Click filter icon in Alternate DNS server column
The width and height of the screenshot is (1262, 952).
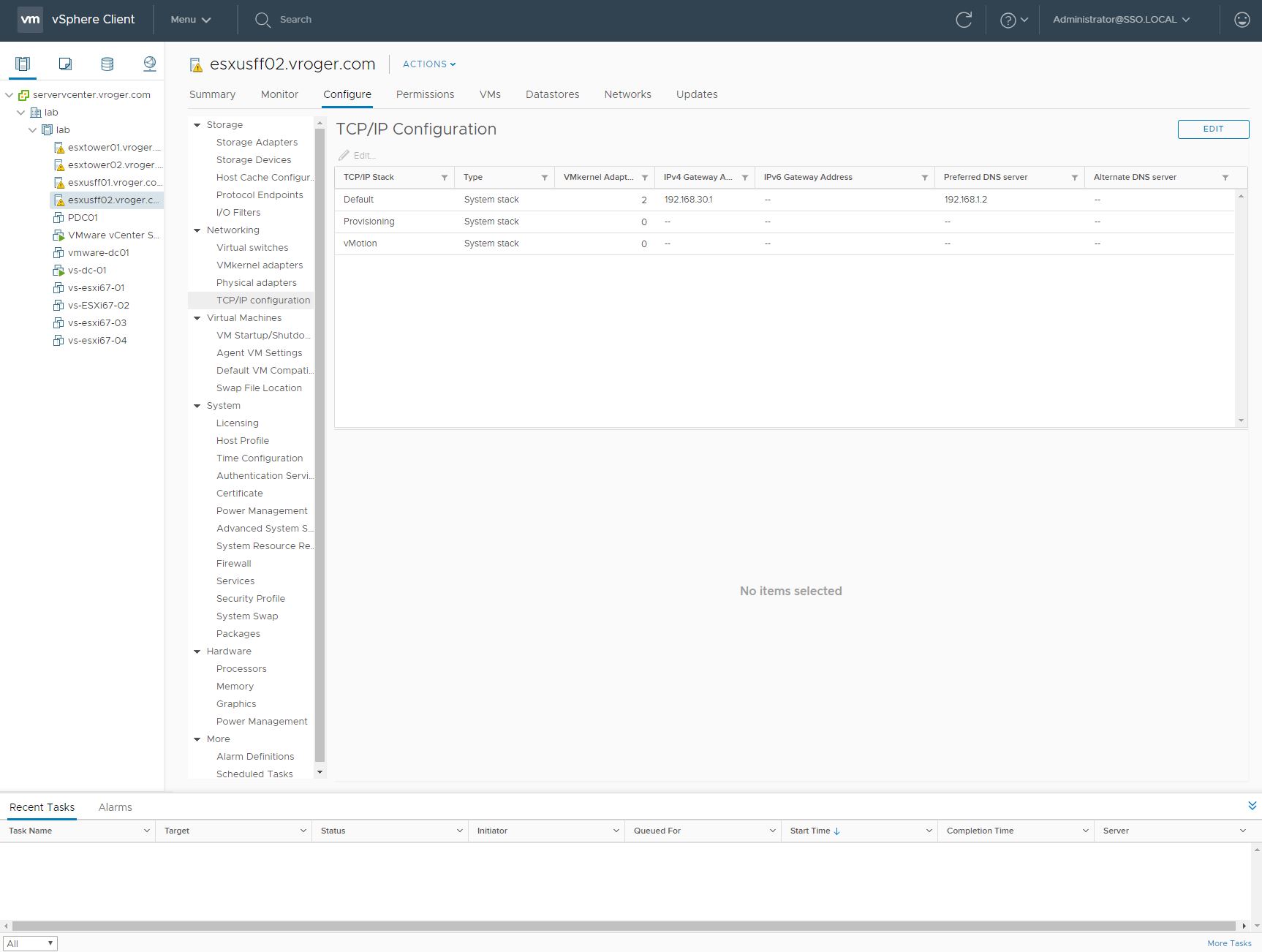click(x=1225, y=178)
